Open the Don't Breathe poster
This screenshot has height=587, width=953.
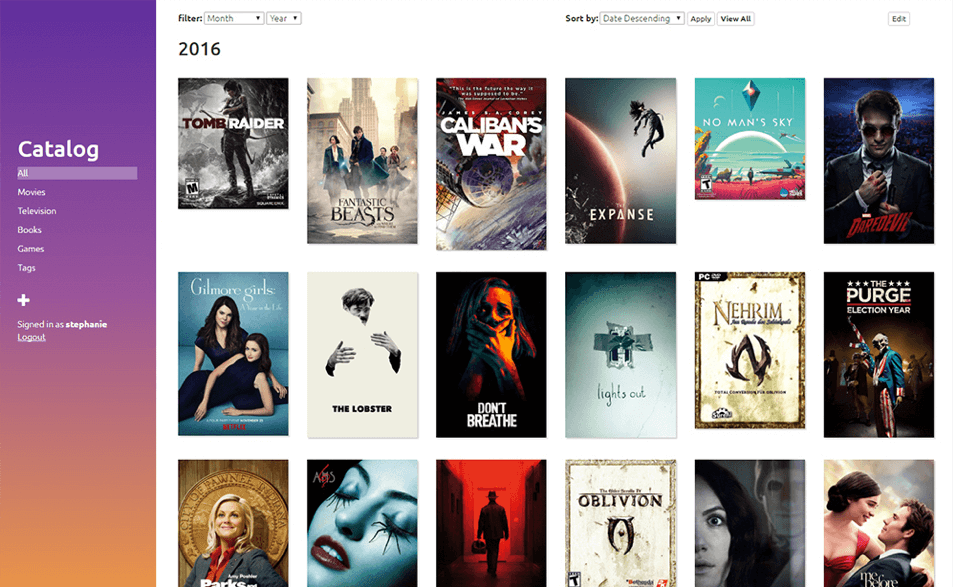[x=491, y=355]
